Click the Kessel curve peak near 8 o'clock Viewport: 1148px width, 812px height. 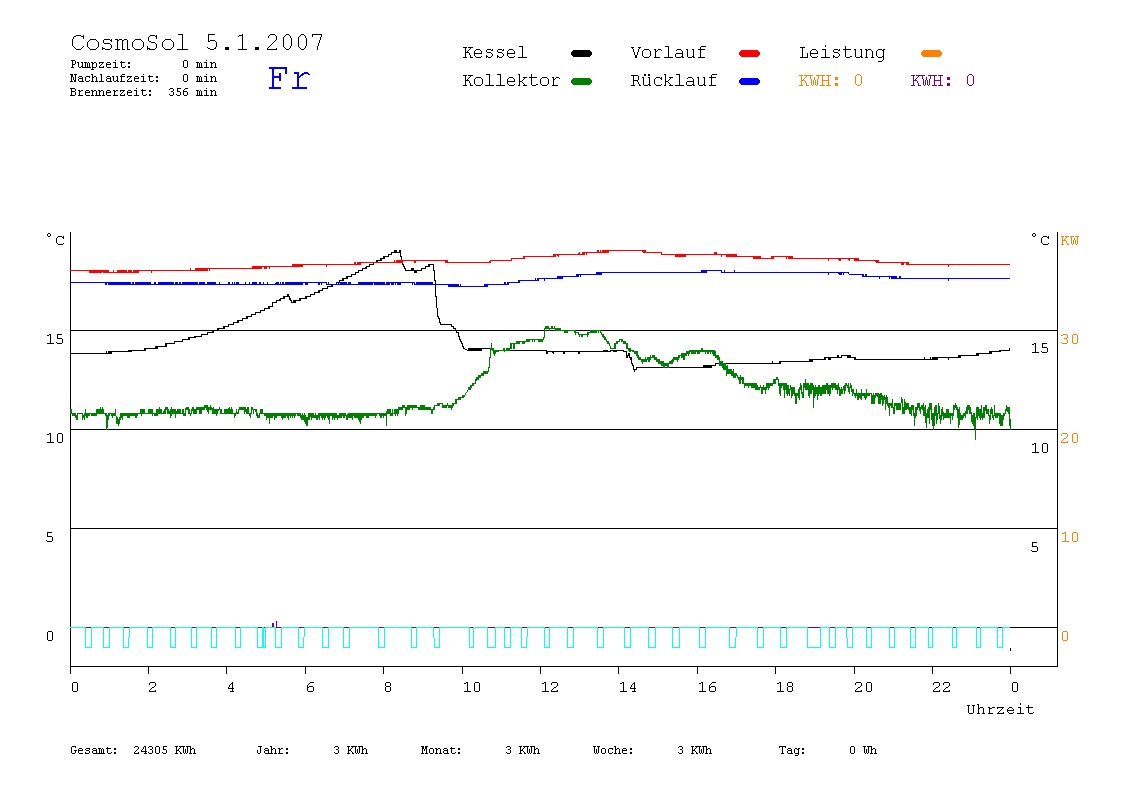[x=398, y=251]
